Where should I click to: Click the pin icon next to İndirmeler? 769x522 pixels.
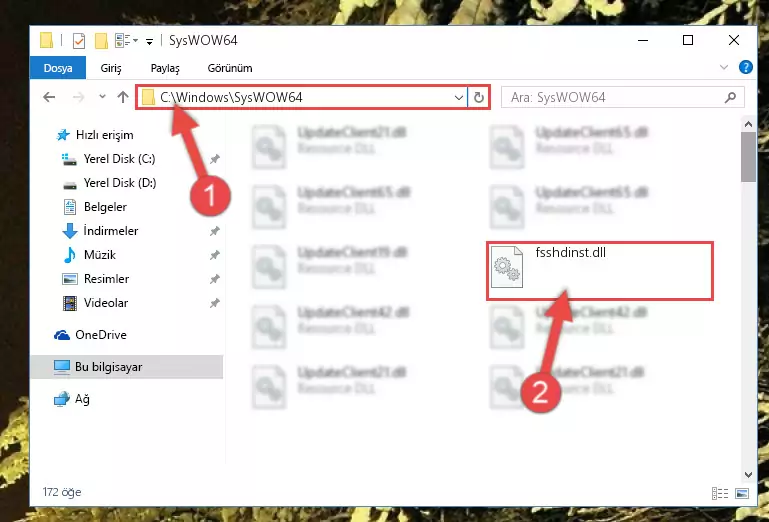[x=214, y=231]
